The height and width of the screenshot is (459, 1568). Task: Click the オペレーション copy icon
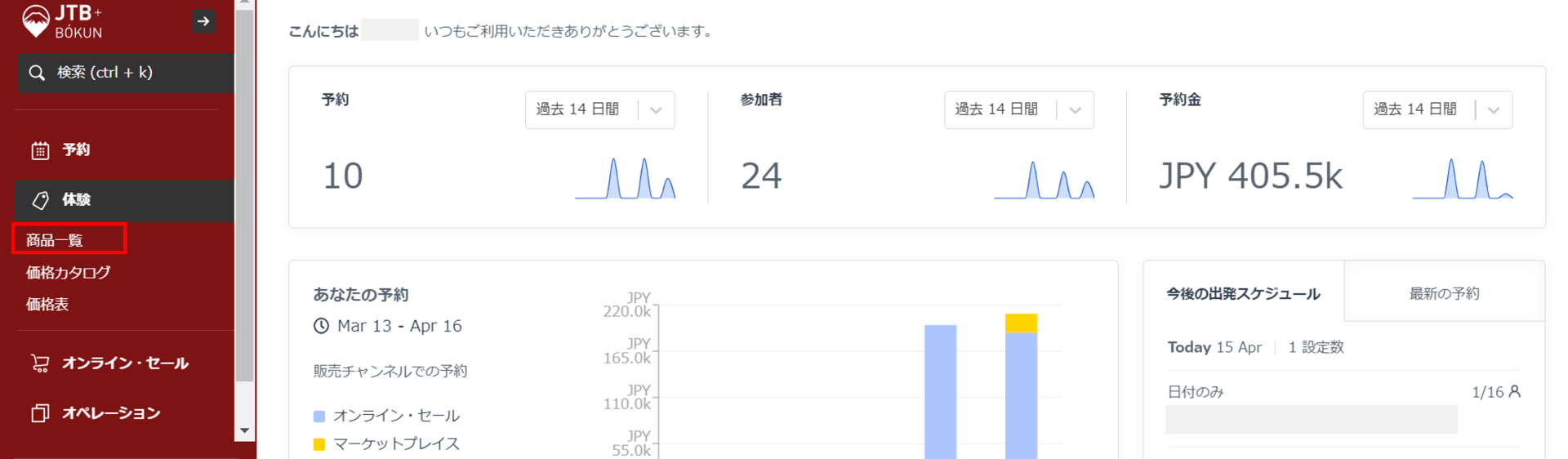(x=40, y=413)
